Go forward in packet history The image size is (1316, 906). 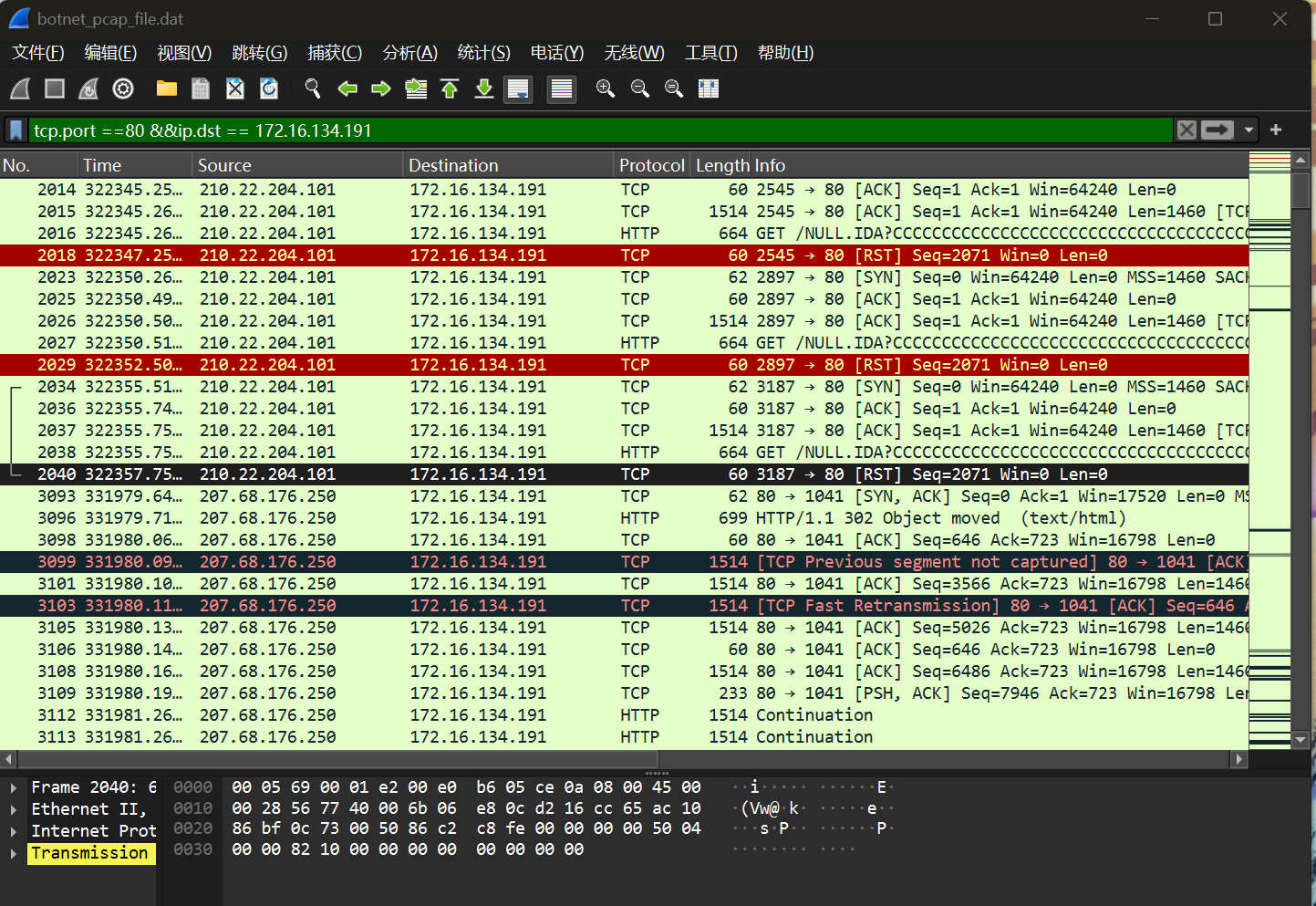coord(381,89)
